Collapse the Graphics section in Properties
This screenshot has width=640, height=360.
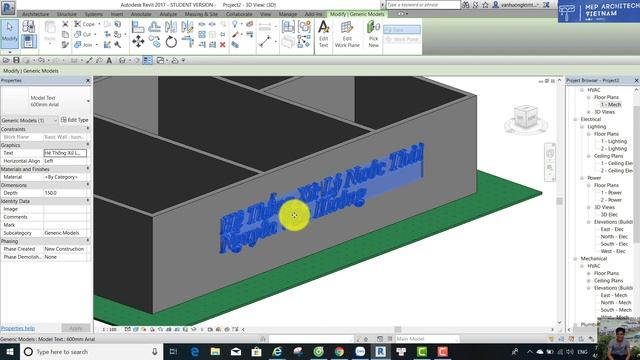88,145
